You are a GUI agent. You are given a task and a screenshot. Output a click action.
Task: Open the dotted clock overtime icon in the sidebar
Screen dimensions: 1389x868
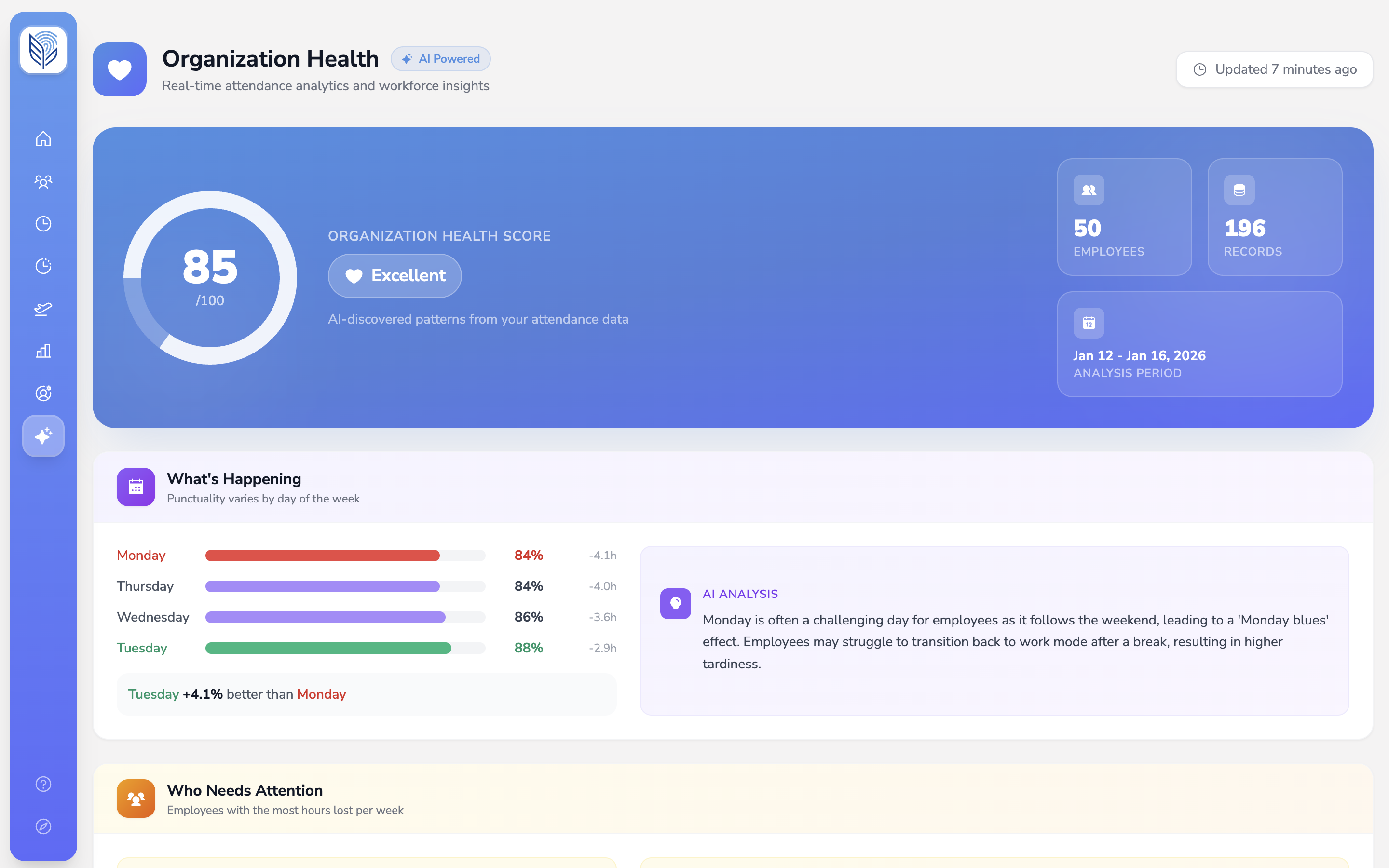[43, 266]
